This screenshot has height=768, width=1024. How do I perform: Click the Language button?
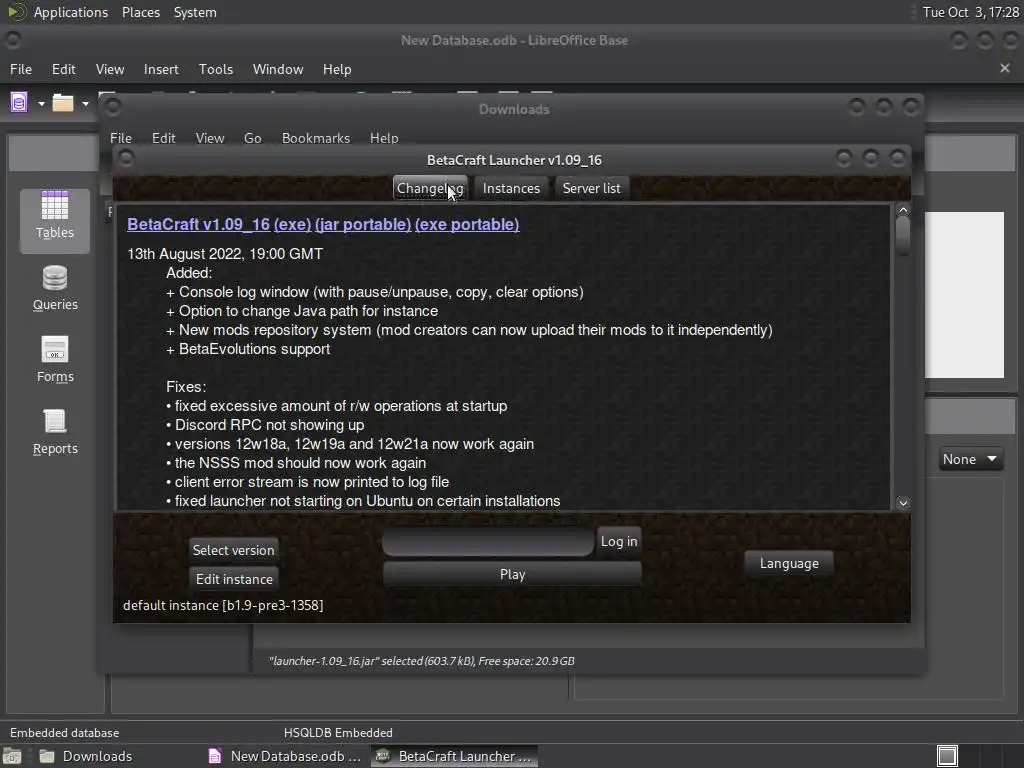[x=789, y=564]
